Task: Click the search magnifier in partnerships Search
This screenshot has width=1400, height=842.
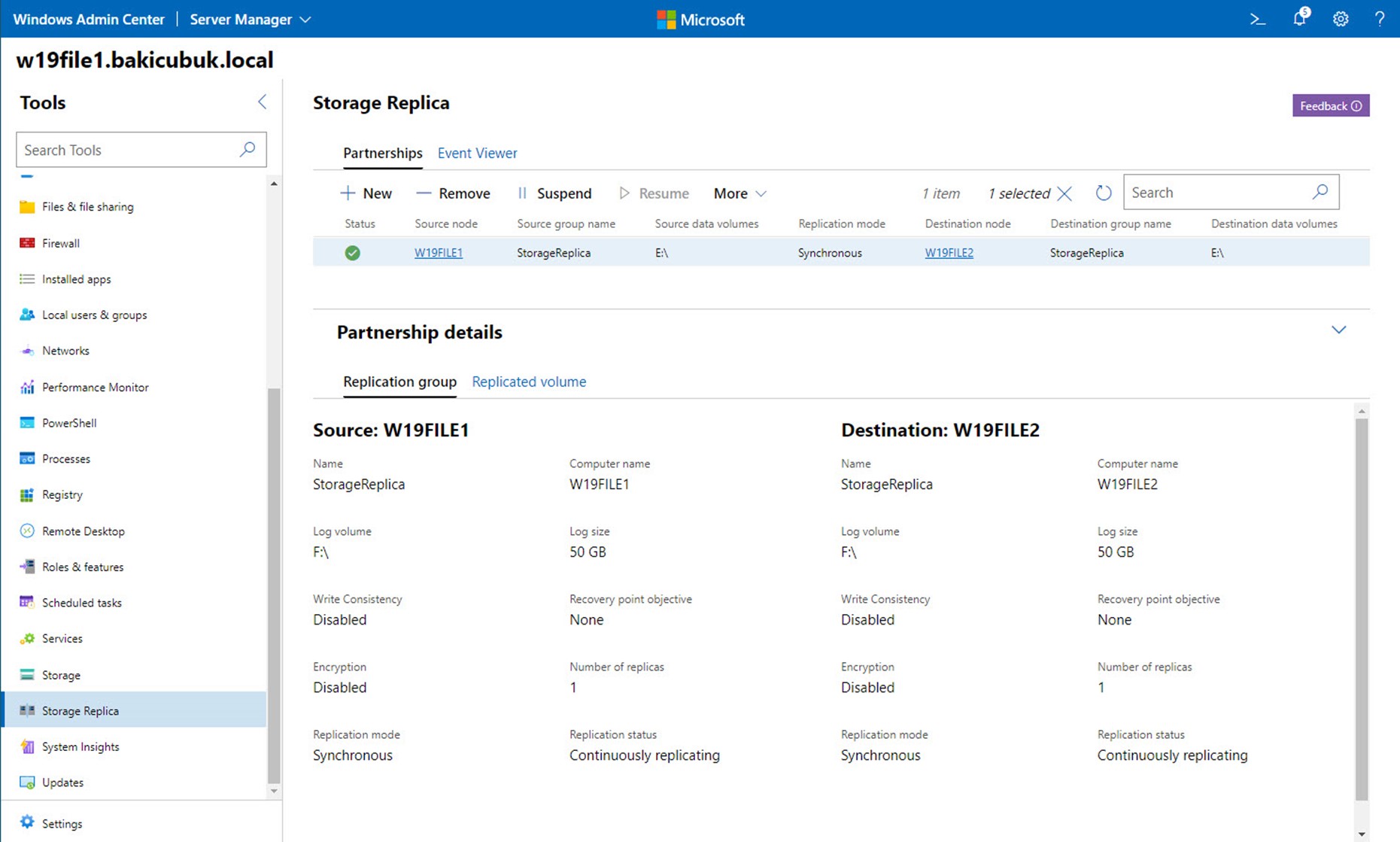Action: pos(1320,193)
